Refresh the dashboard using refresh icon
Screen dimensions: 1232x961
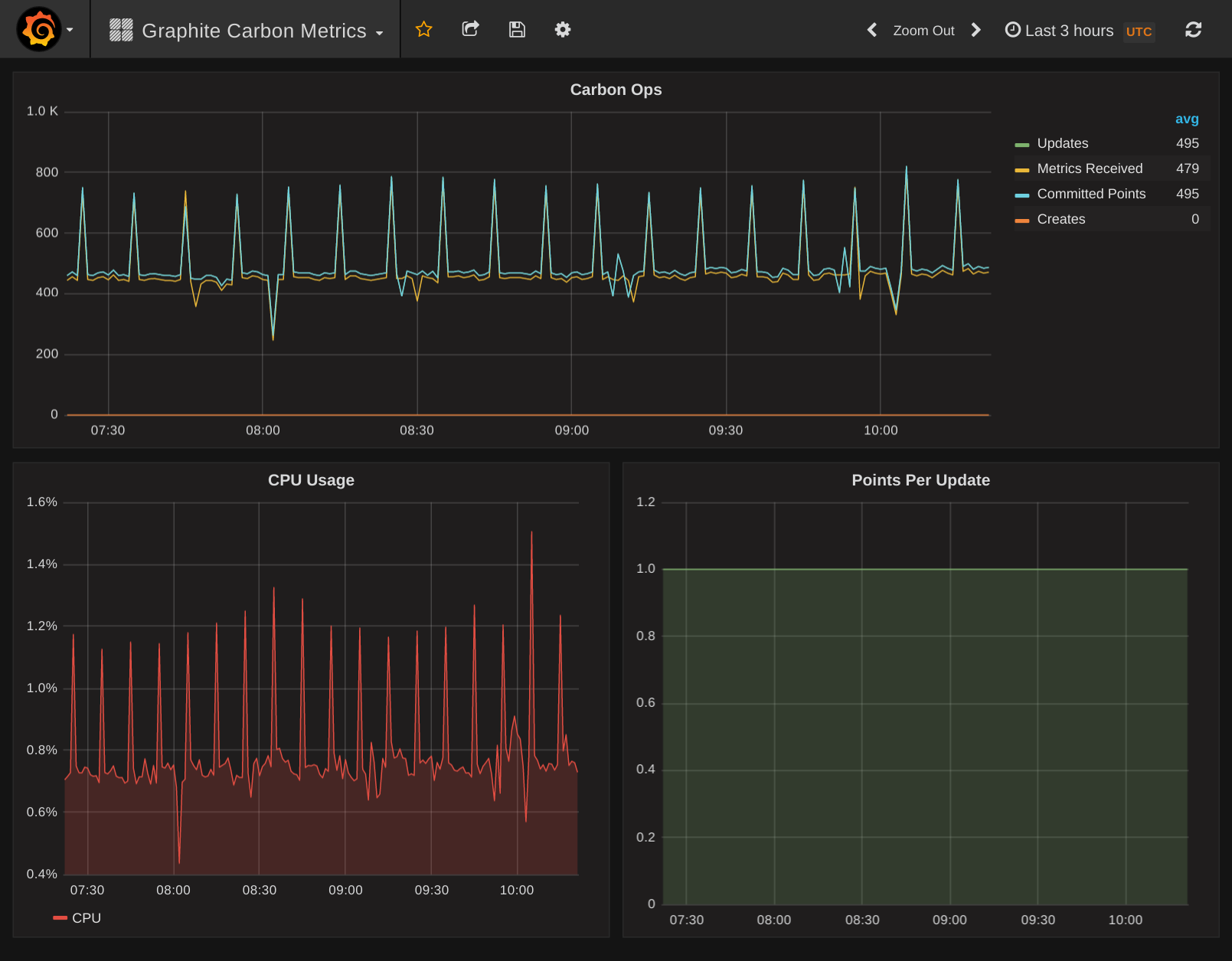[1193, 30]
